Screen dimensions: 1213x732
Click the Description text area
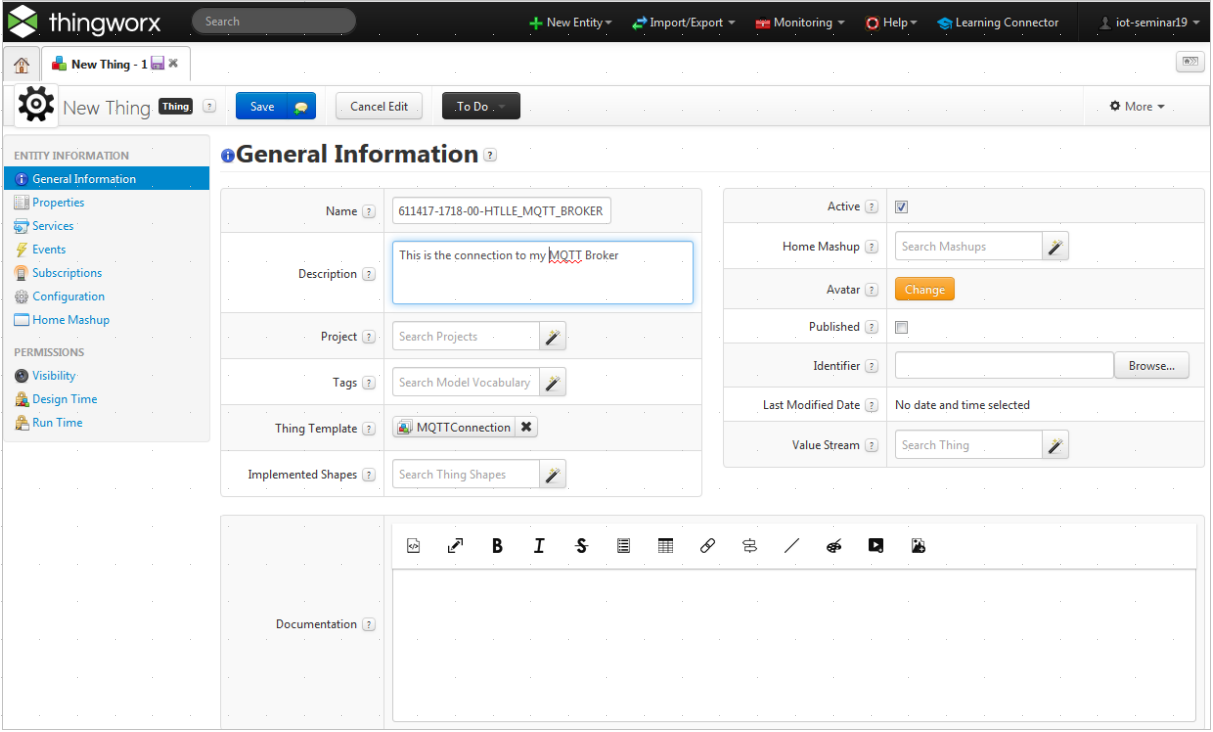(542, 272)
